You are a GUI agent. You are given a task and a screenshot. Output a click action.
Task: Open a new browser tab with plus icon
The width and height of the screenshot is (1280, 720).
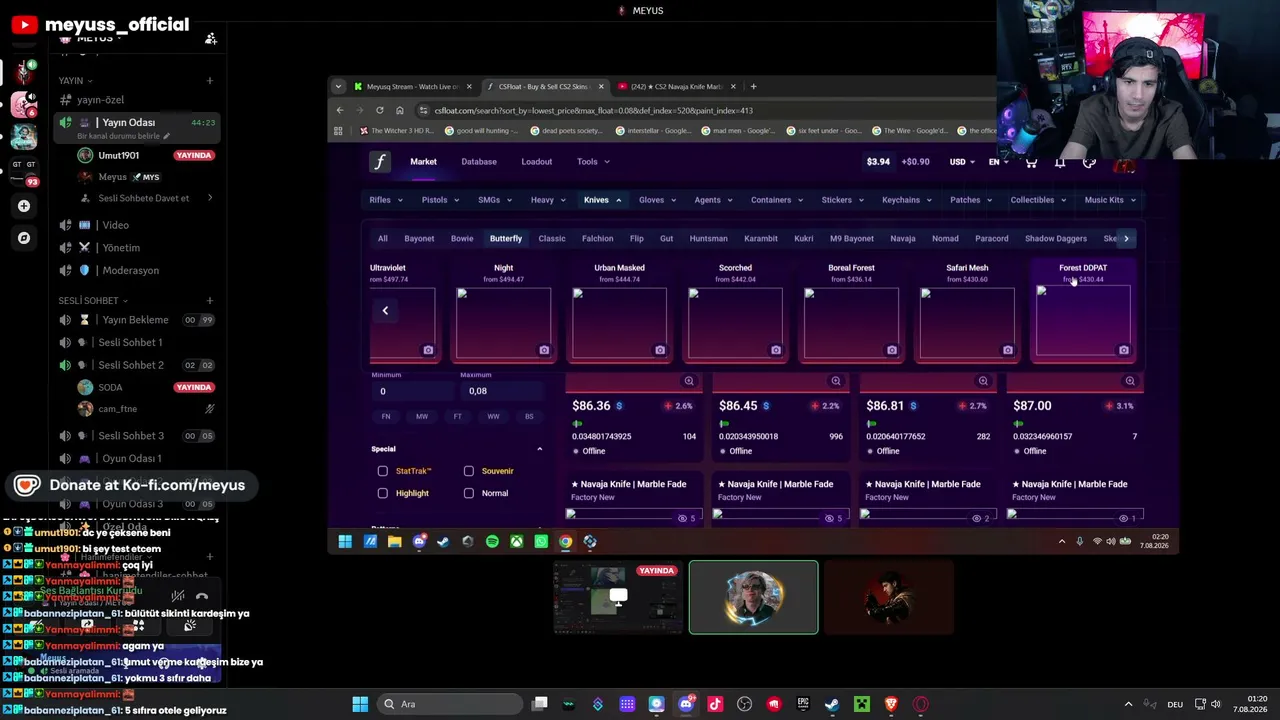click(753, 87)
